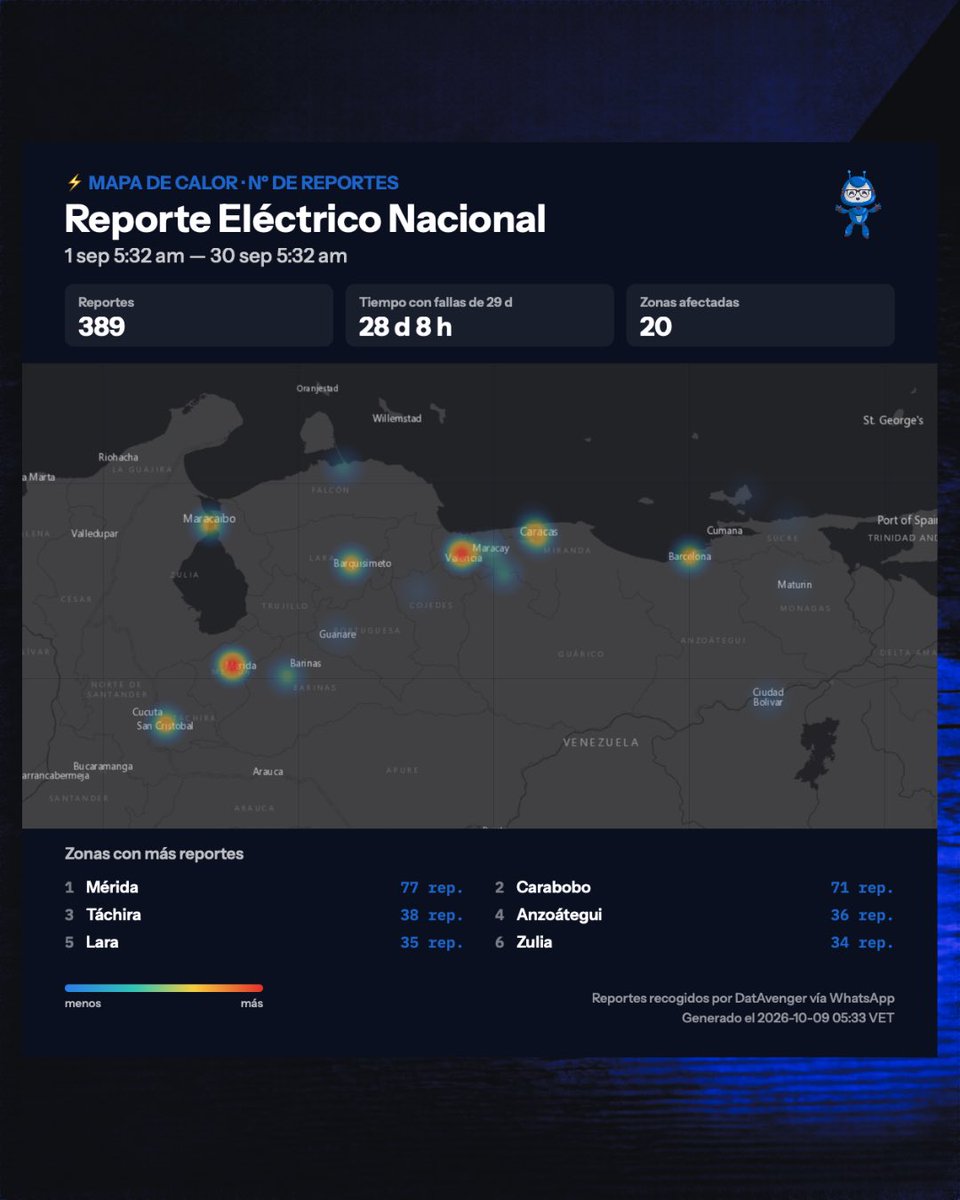Click the Port of Spain map label
Image resolution: width=960 pixels, height=1200 pixels.
click(x=907, y=520)
